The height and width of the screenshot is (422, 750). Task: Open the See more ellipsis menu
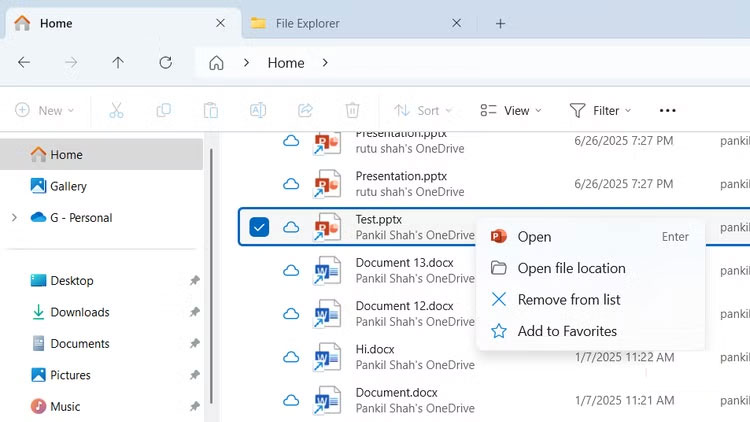668,110
